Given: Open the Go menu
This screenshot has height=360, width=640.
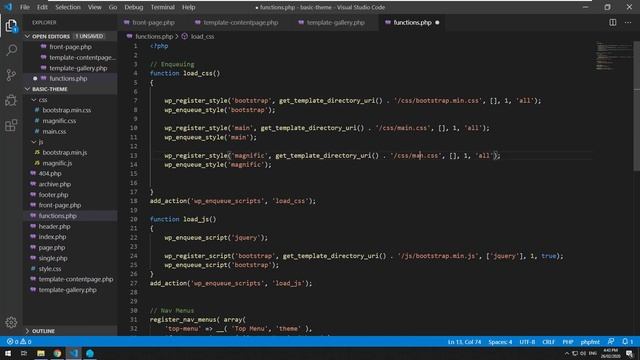Looking at the screenshot, I should pyautogui.click(x=113, y=7).
